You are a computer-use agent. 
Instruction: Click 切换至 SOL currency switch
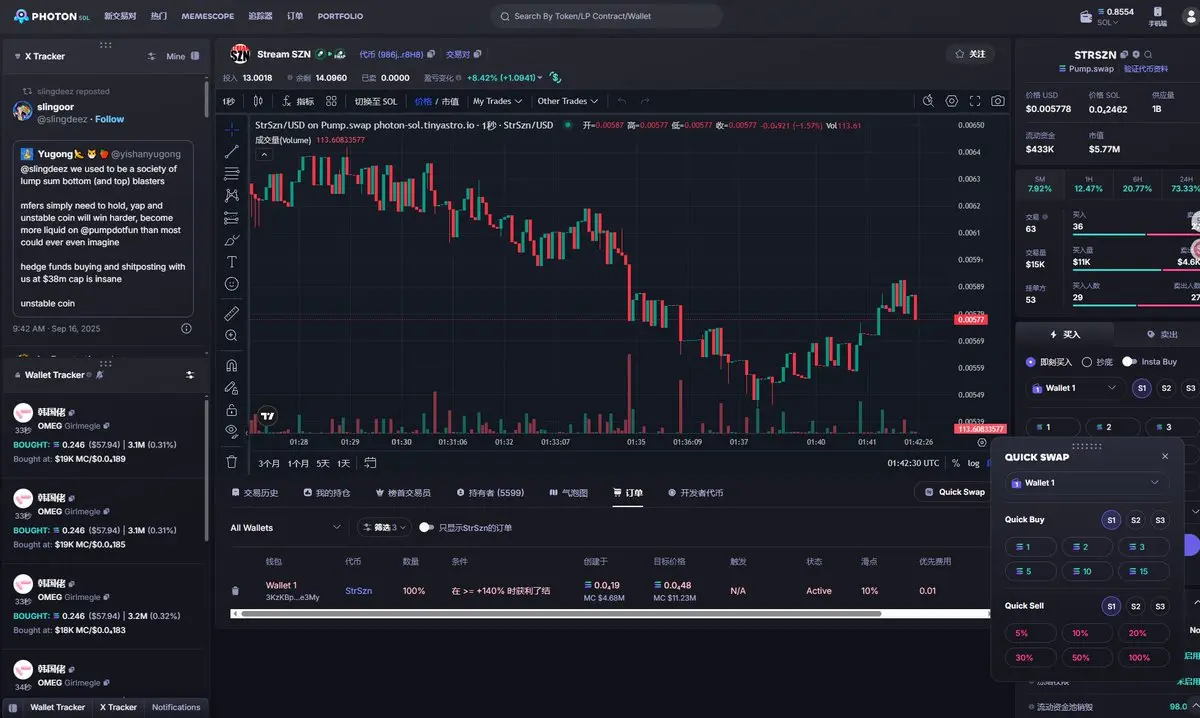point(375,101)
